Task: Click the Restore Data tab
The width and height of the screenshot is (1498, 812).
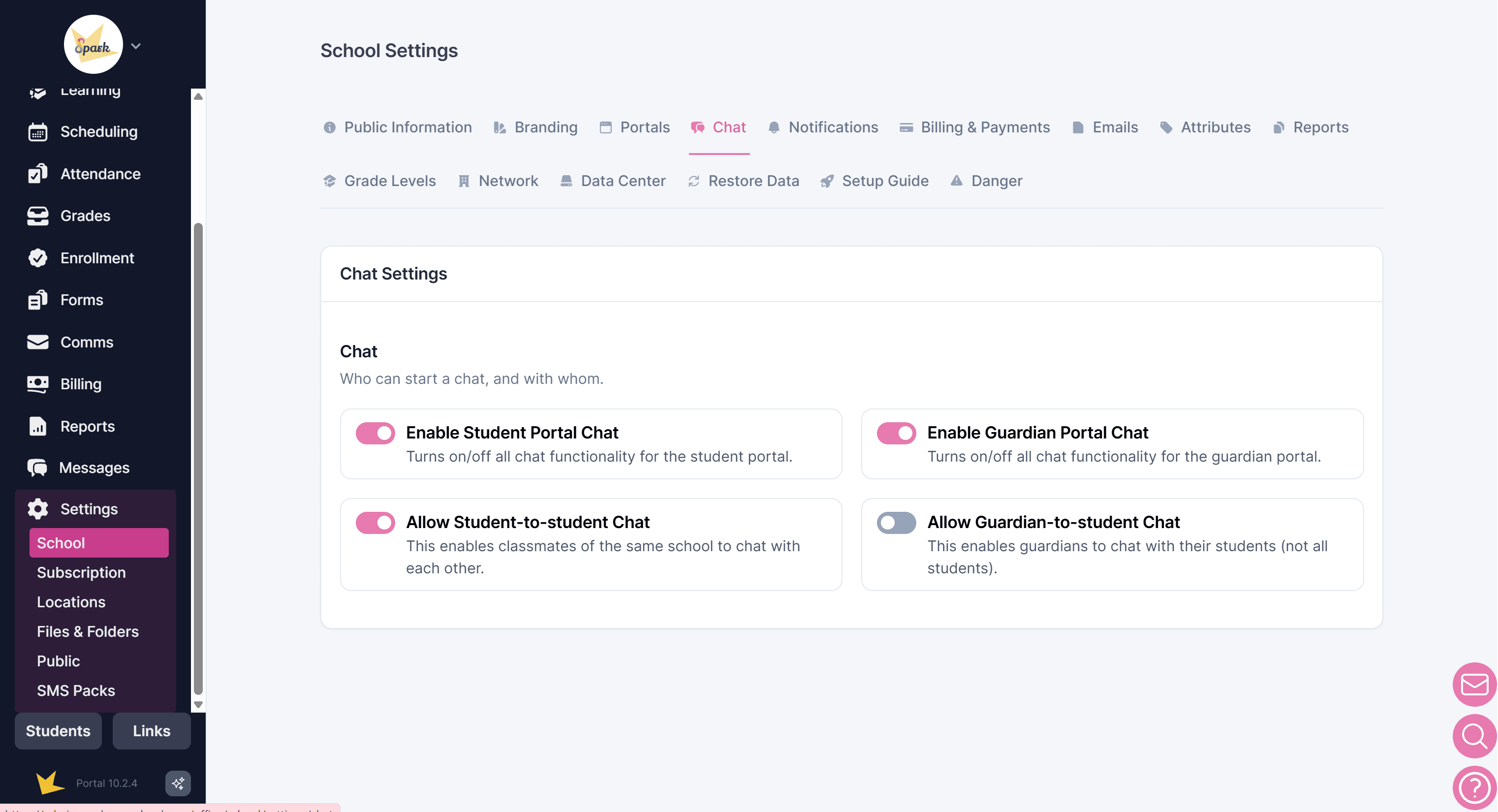Action: click(x=743, y=181)
